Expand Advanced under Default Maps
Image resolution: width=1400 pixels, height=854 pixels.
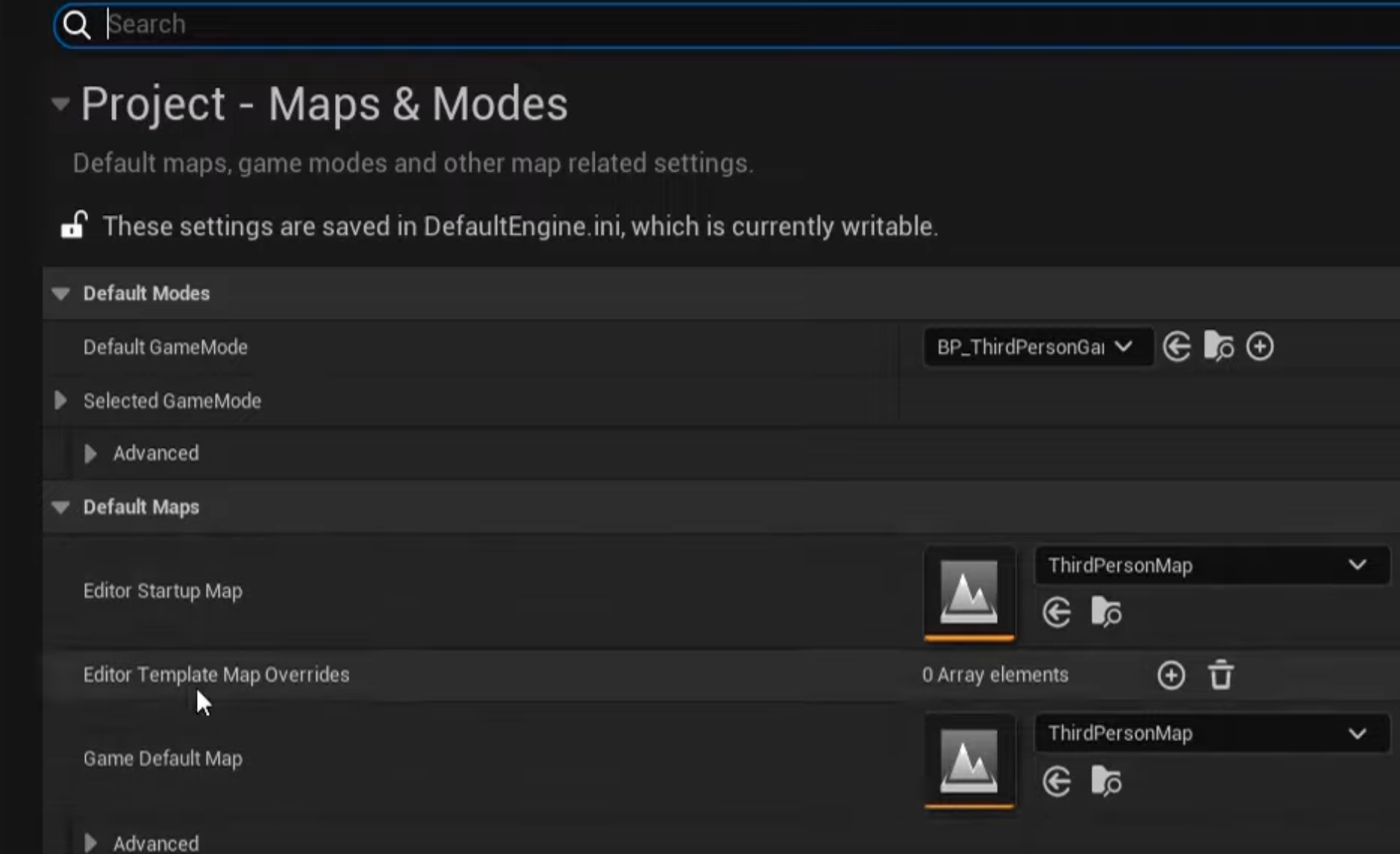[x=90, y=844]
